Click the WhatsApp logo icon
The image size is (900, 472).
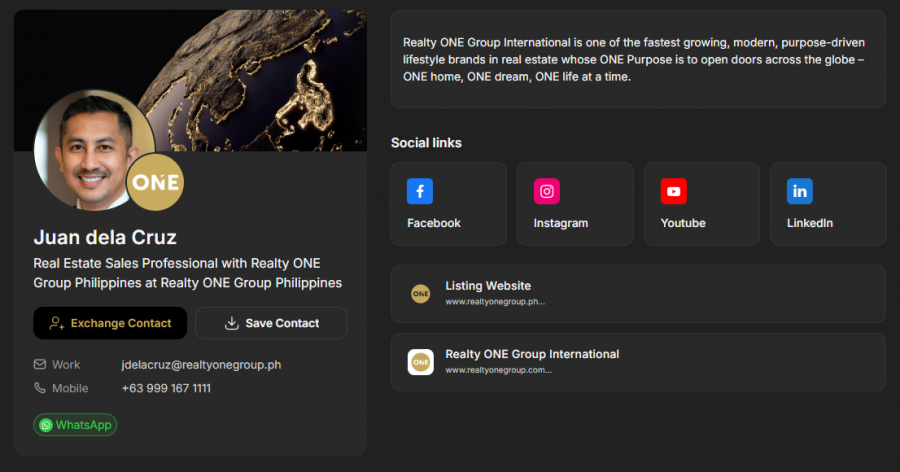46,425
